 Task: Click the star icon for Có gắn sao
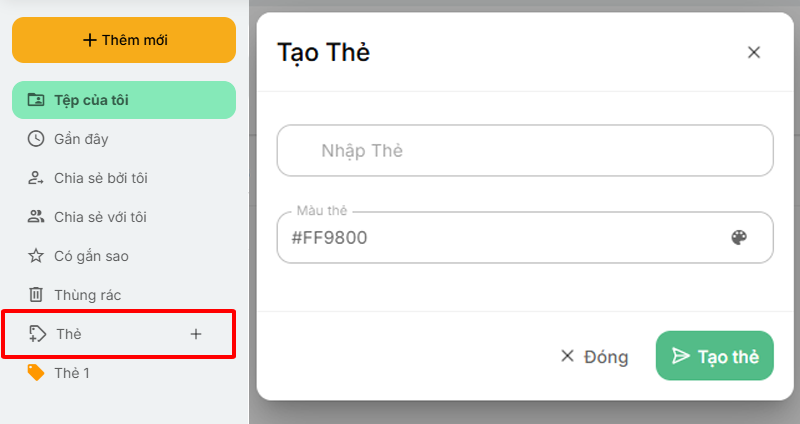coord(36,256)
